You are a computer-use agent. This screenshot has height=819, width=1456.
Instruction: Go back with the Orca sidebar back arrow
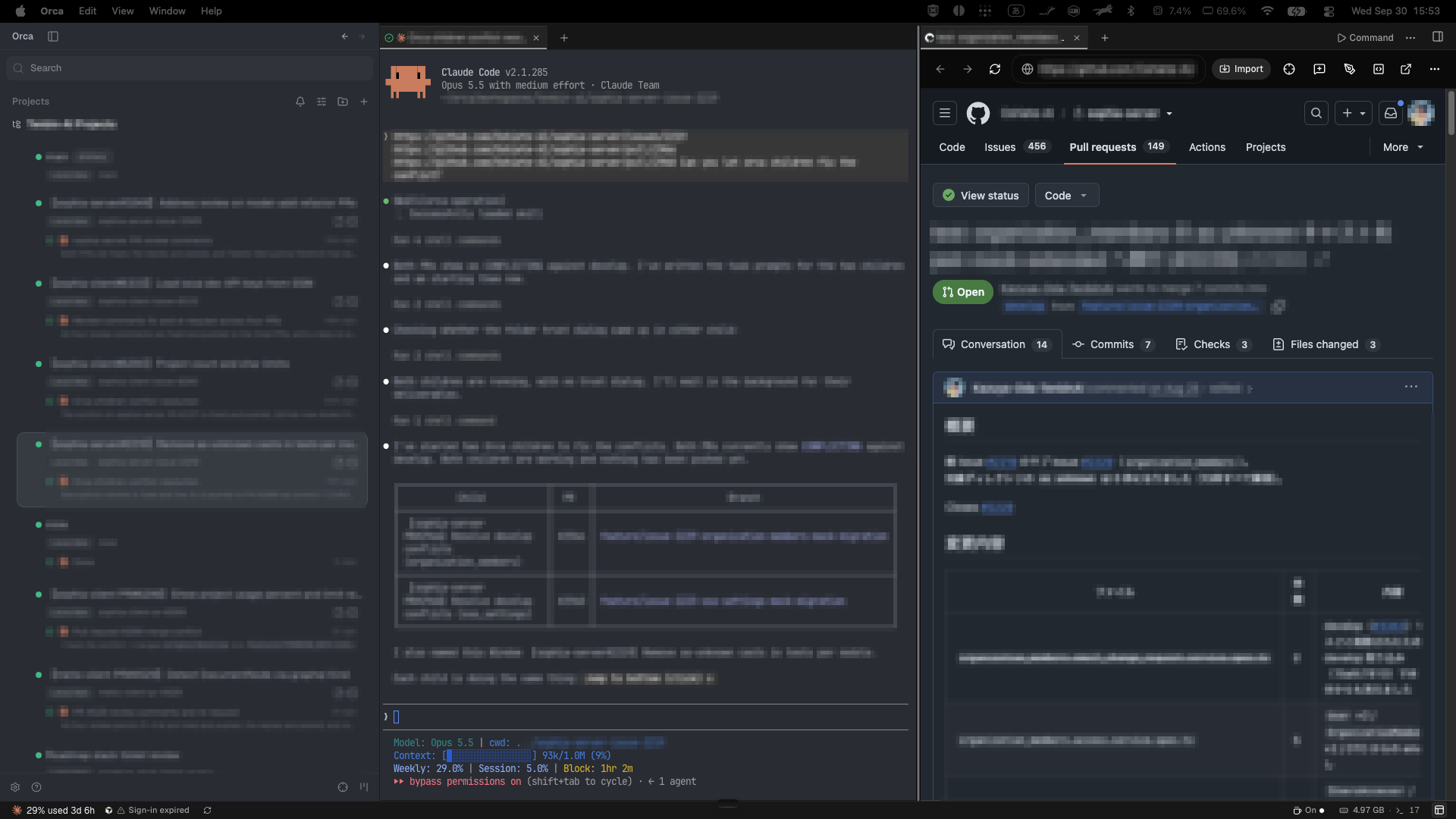pos(345,36)
